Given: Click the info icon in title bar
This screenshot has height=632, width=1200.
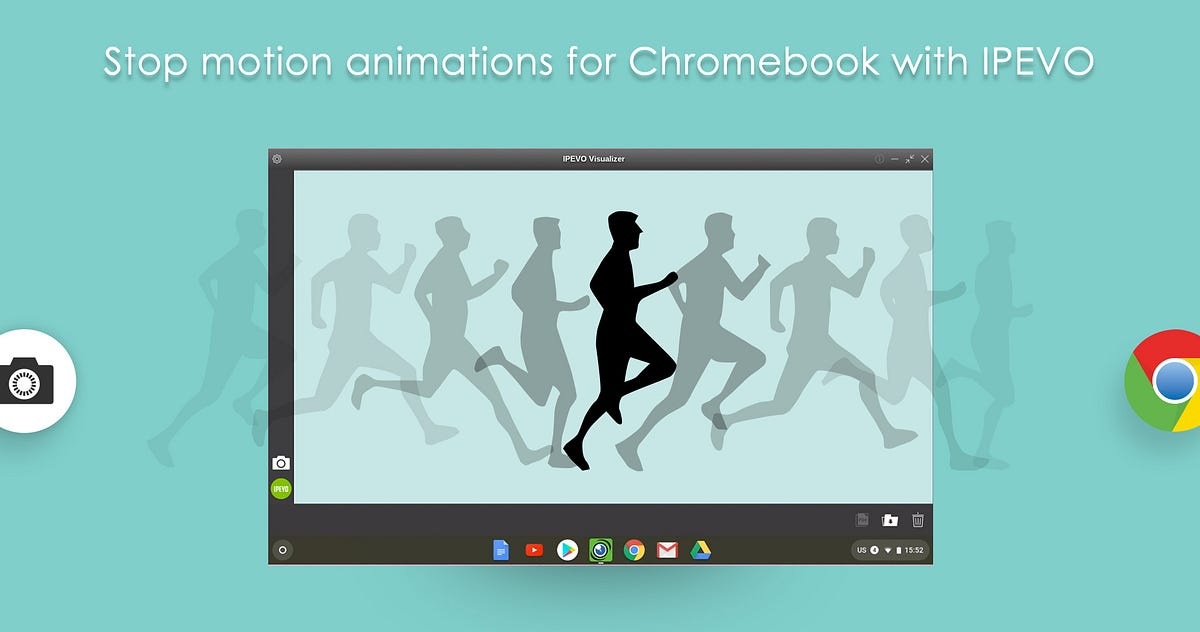Looking at the screenshot, I should point(879,159).
